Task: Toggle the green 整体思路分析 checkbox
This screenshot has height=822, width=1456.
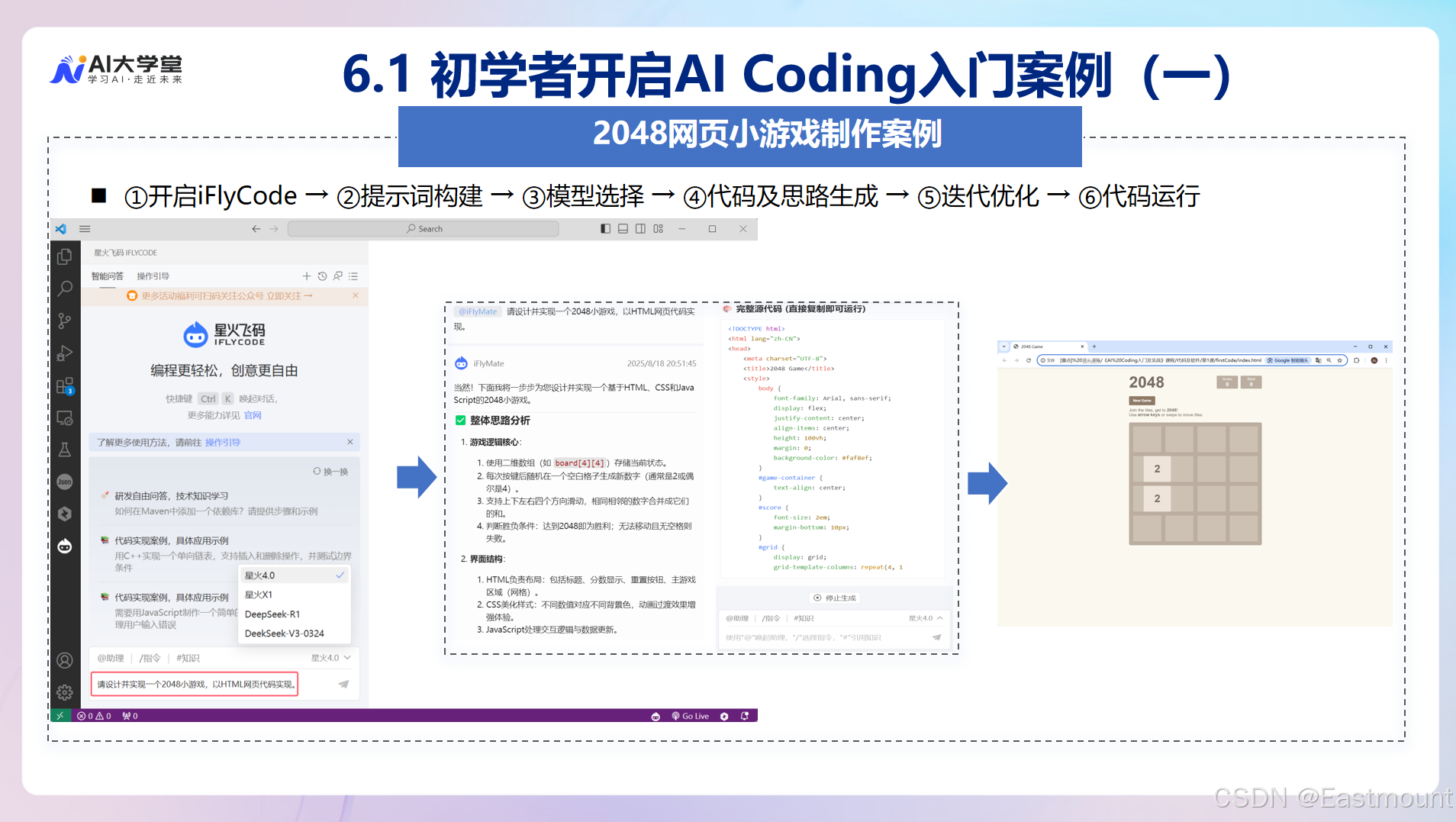Action: coord(460,421)
